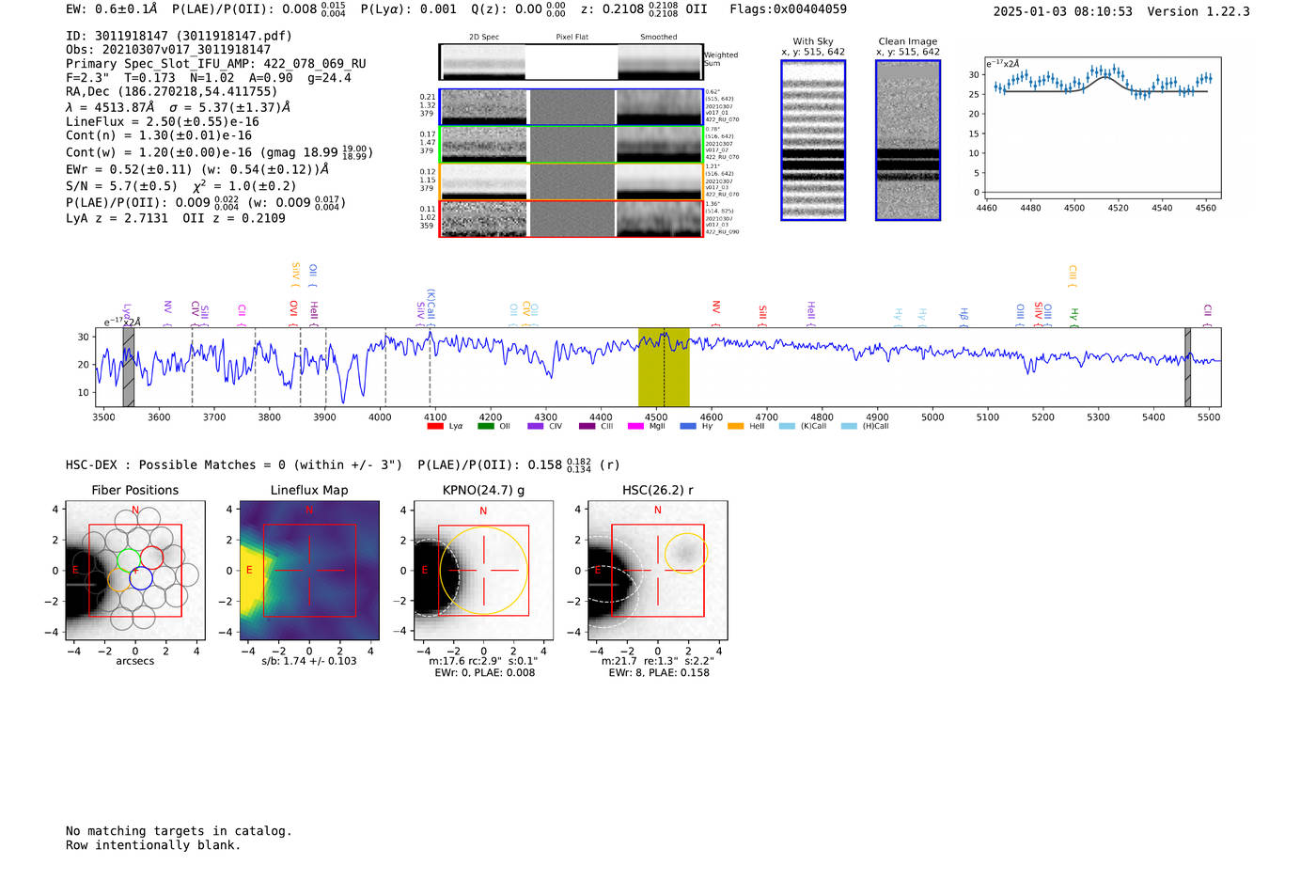
Task: Click the 'KPNO(24.7) g' panel title
Action: click(x=483, y=490)
